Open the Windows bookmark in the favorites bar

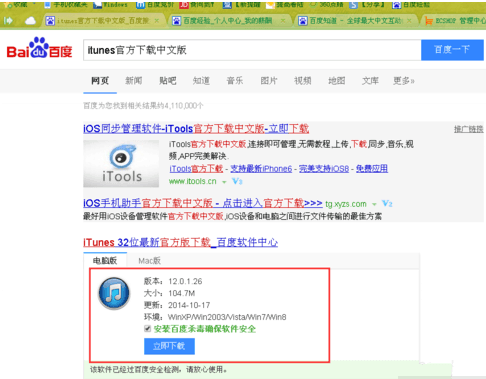click(x=110, y=5)
